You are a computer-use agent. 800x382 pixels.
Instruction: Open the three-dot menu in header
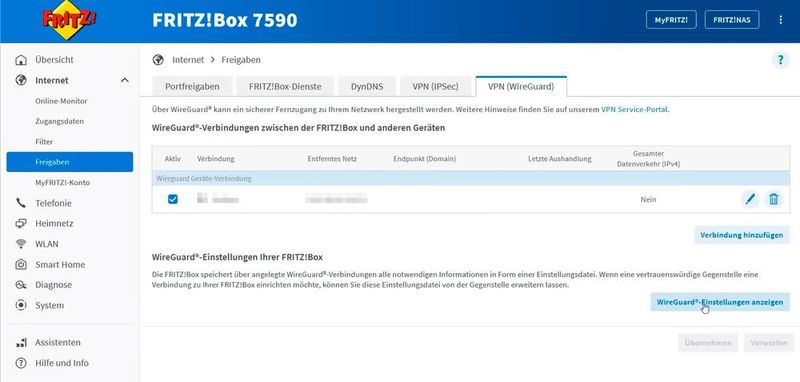coord(780,20)
